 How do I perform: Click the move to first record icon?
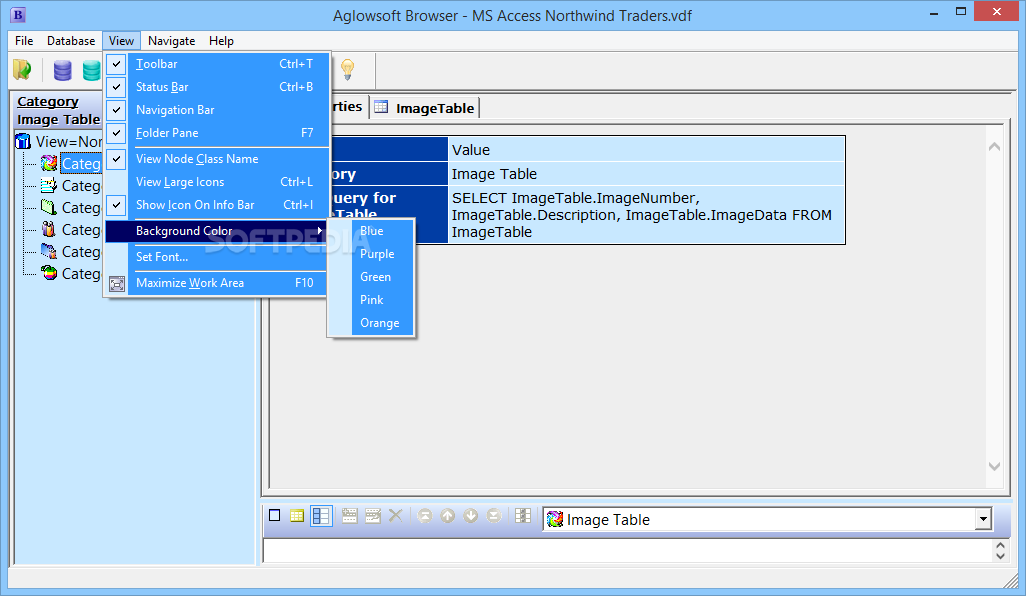(x=425, y=516)
